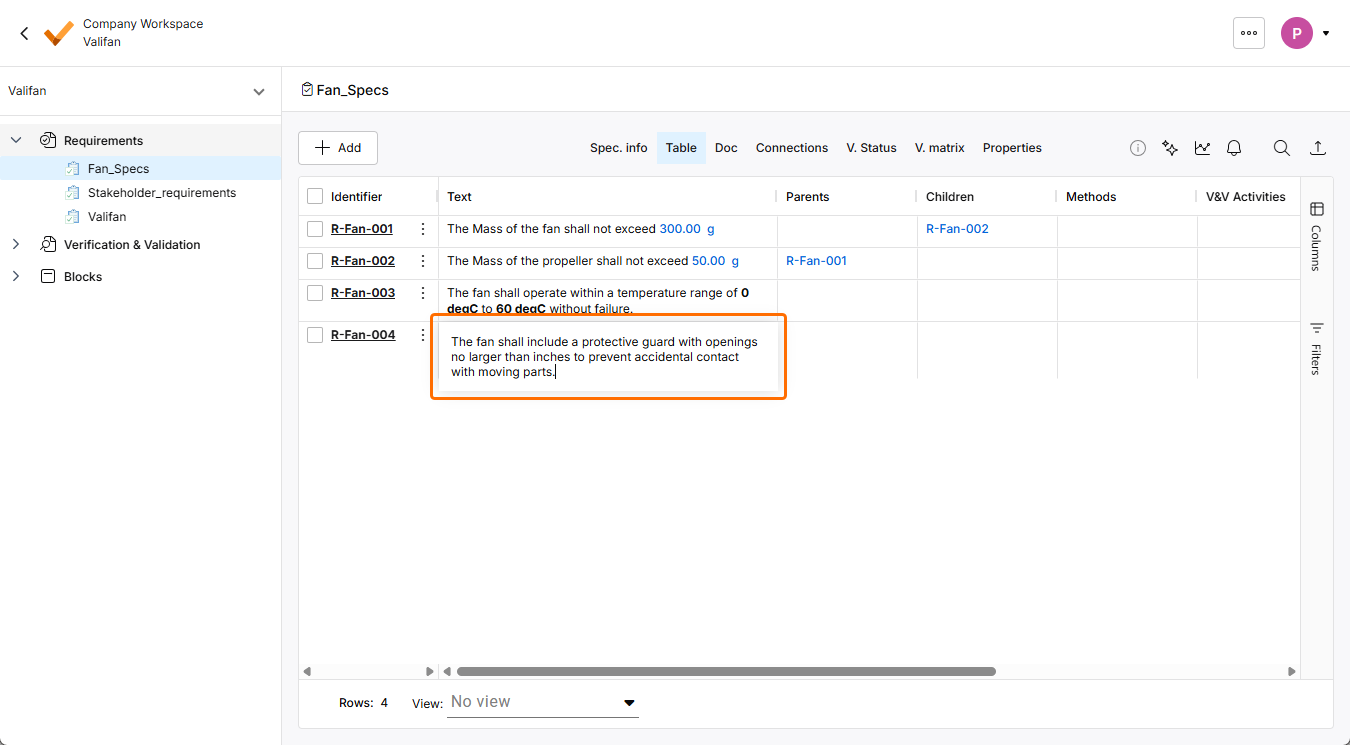Click the Add requirement button
1350x745 pixels.
[x=338, y=148]
